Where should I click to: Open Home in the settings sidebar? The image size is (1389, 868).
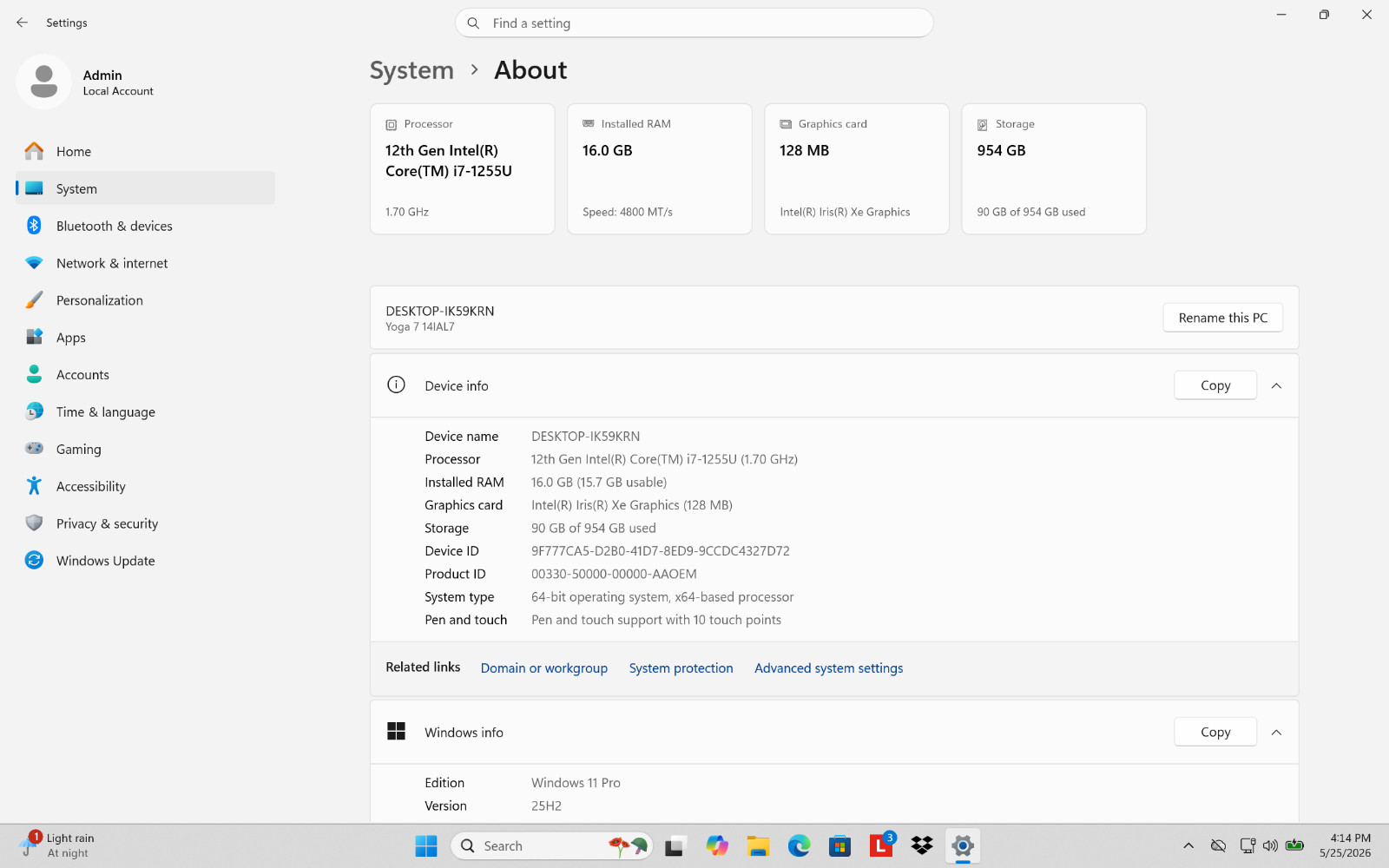coord(145,151)
